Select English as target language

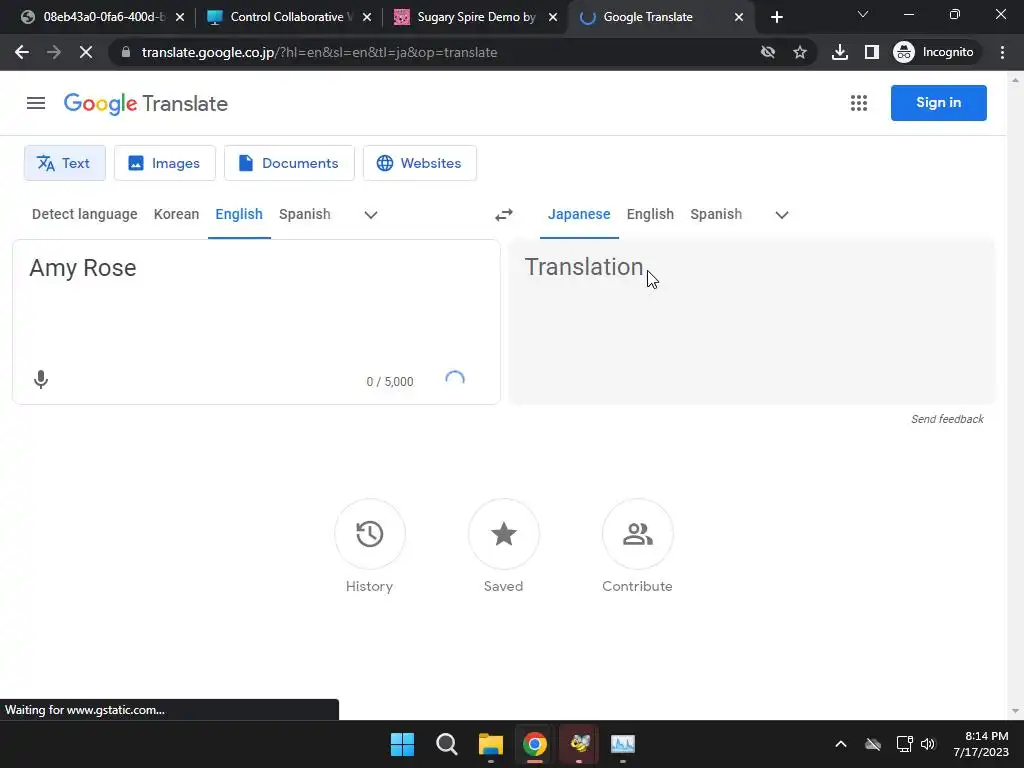(x=650, y=214)
